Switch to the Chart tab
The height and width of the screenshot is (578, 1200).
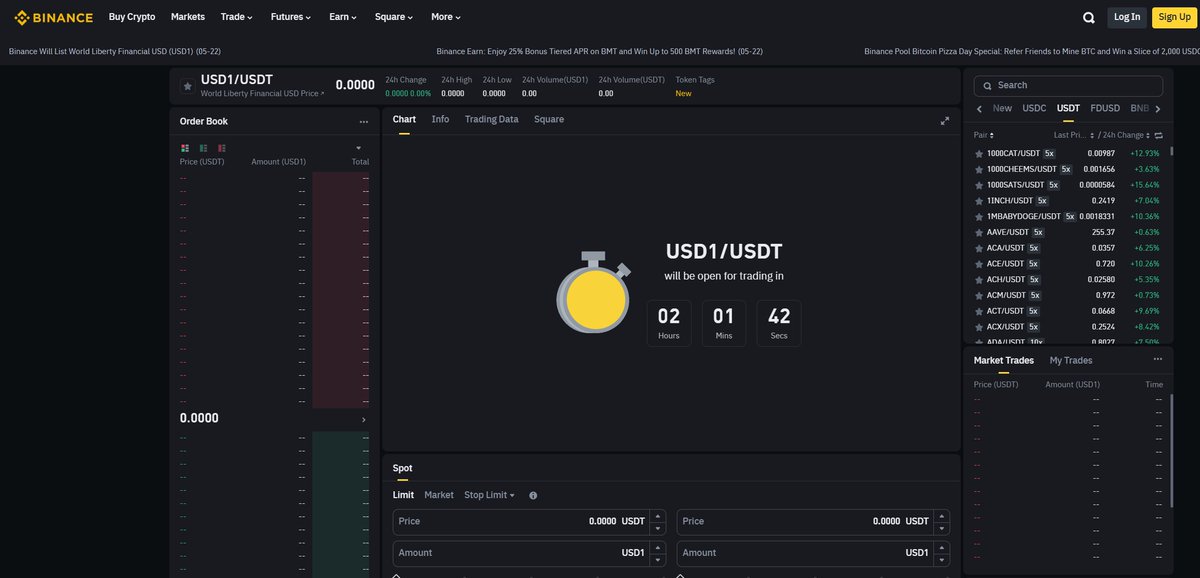coord(404,119)
